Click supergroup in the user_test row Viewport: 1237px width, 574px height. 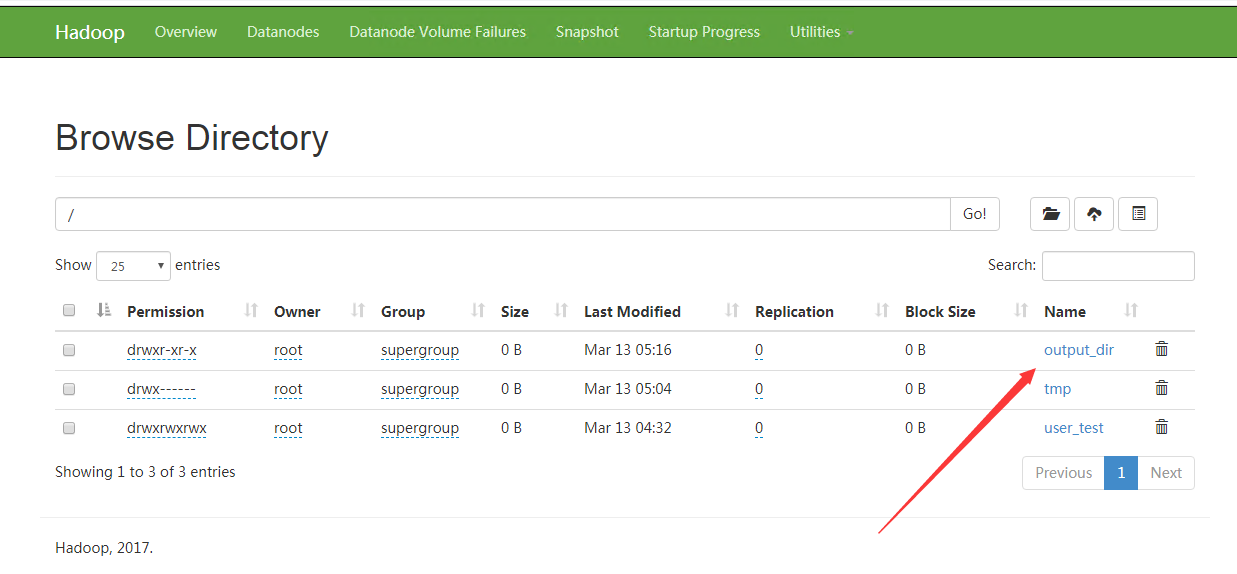tap(420, 428)
